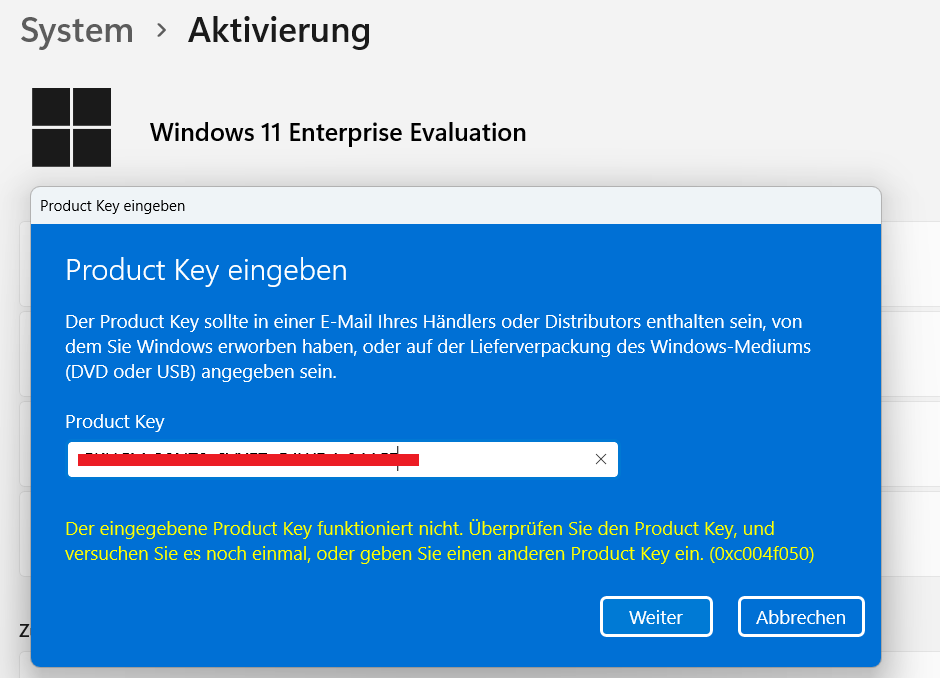Focus the Product Key input field

coord(500,459)
